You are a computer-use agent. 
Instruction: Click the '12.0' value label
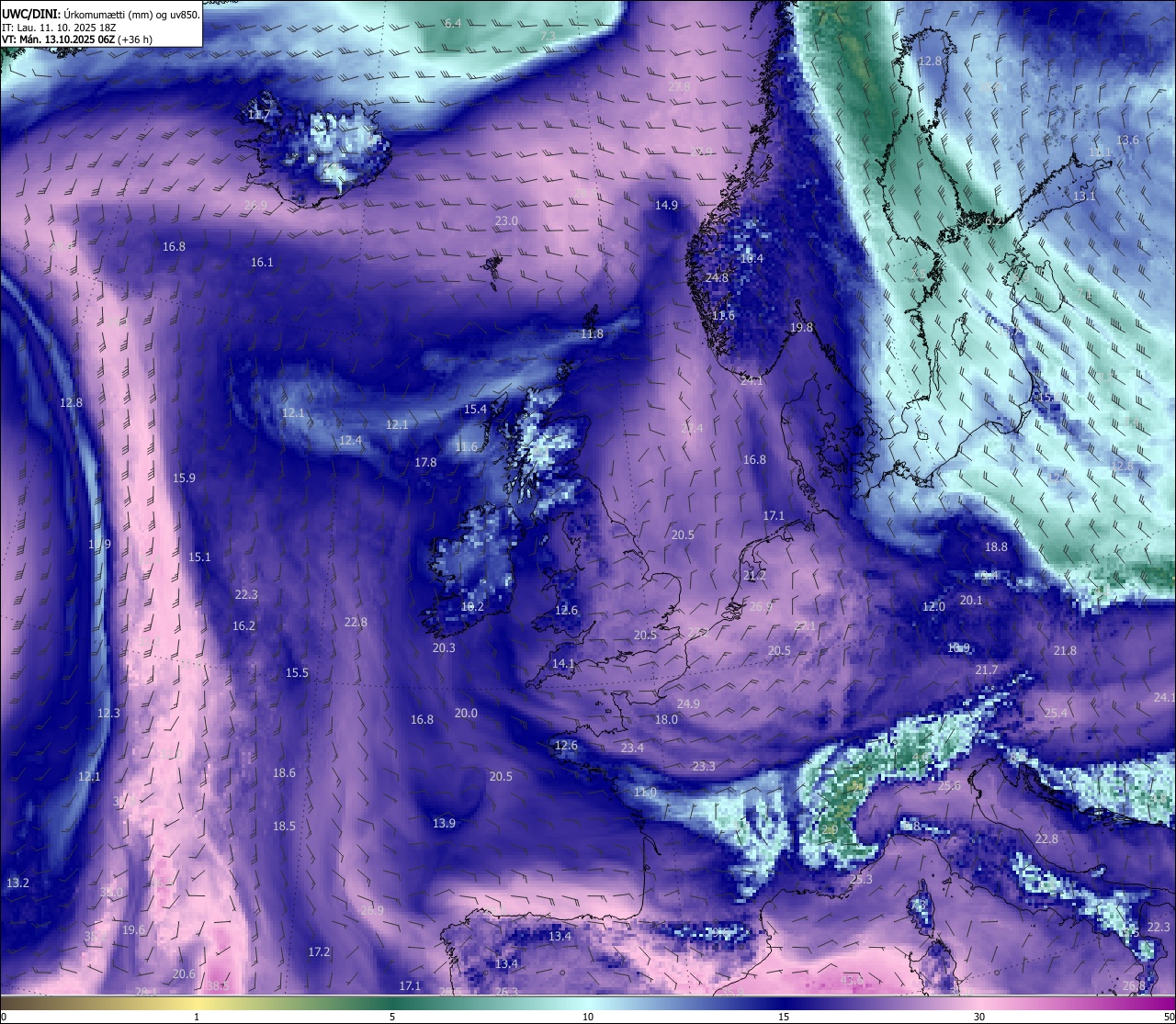(933, 606)
